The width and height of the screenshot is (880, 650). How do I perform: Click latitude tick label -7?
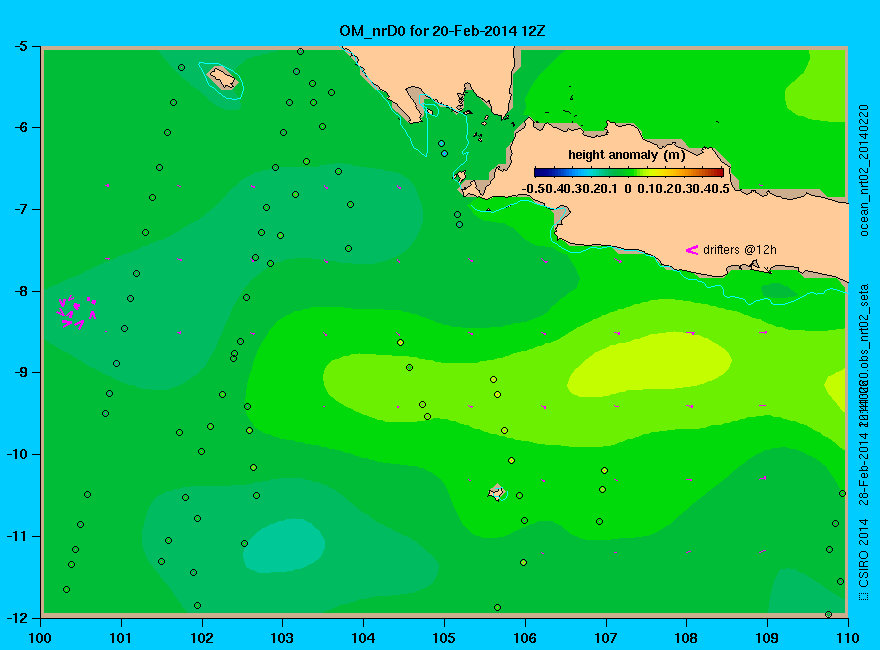coord(20,209)
